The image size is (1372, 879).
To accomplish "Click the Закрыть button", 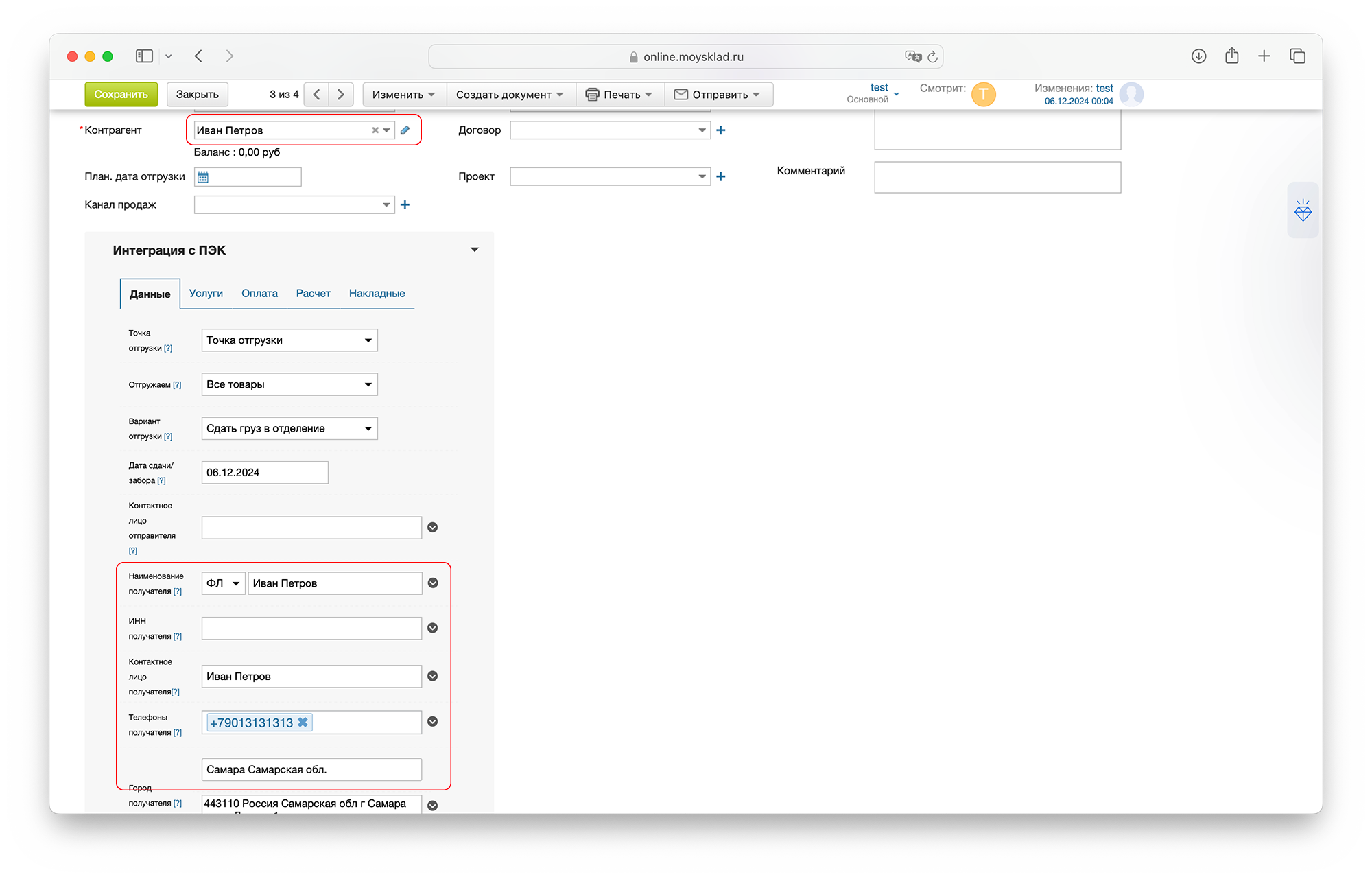I will click(x=197, y=95).
